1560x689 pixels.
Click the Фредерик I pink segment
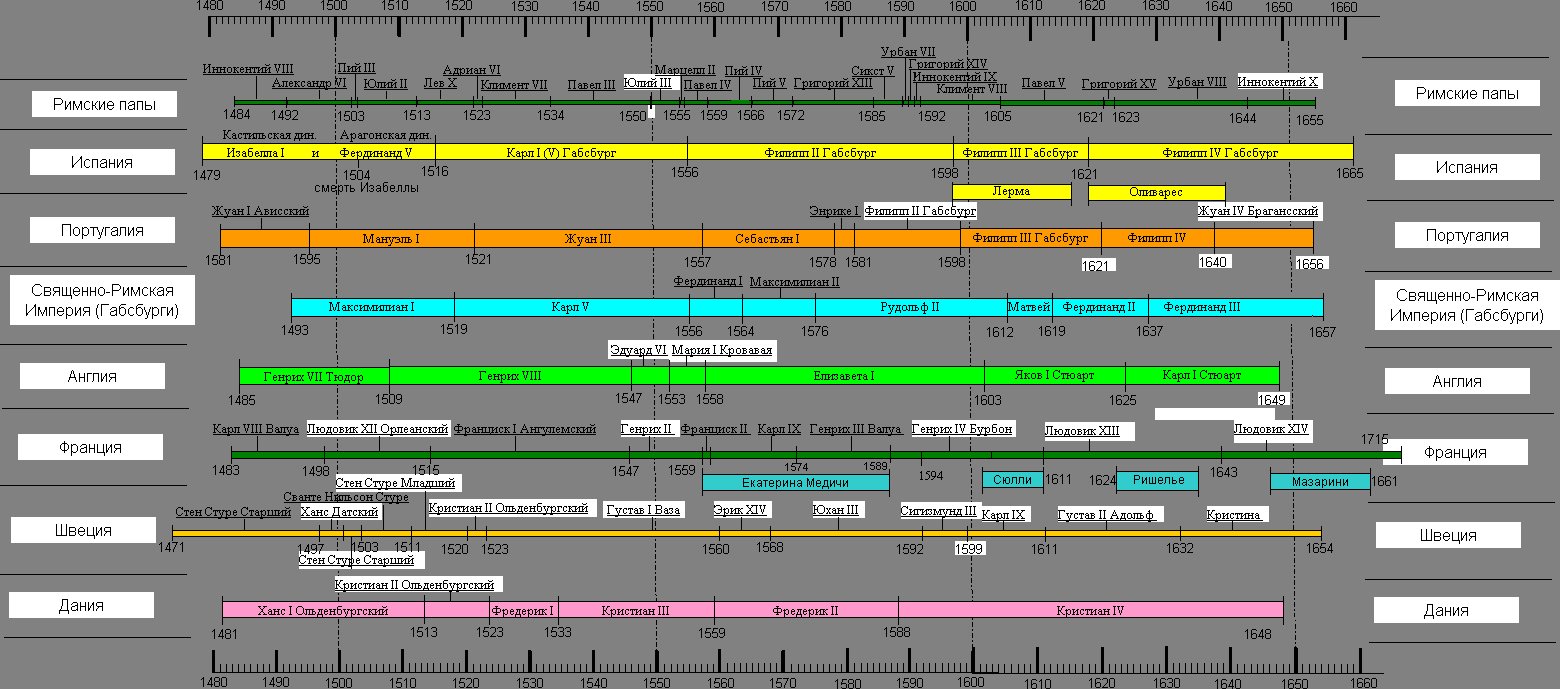[x=523, y=610]
